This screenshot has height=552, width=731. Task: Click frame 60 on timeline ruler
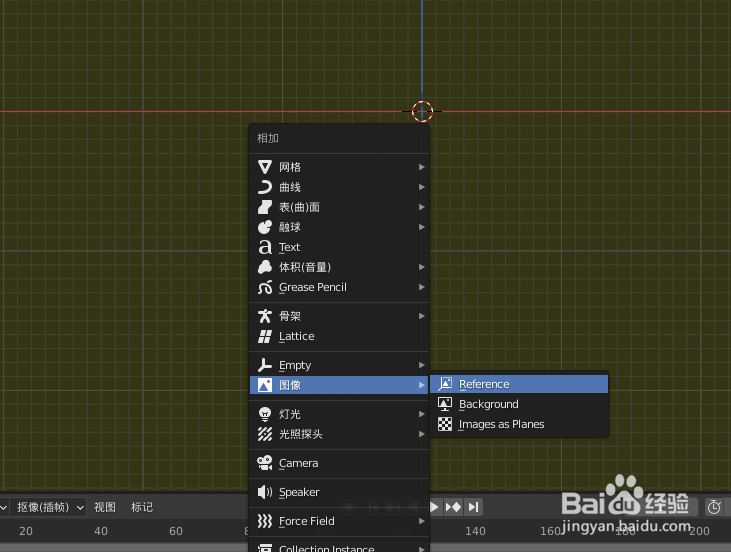click(176, 531)
